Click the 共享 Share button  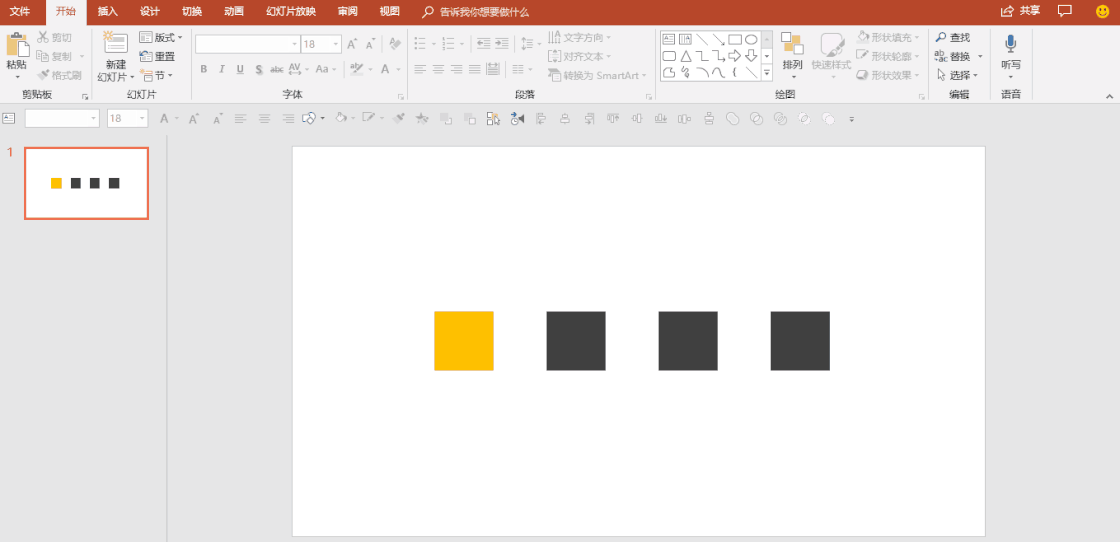(1020, 11)
